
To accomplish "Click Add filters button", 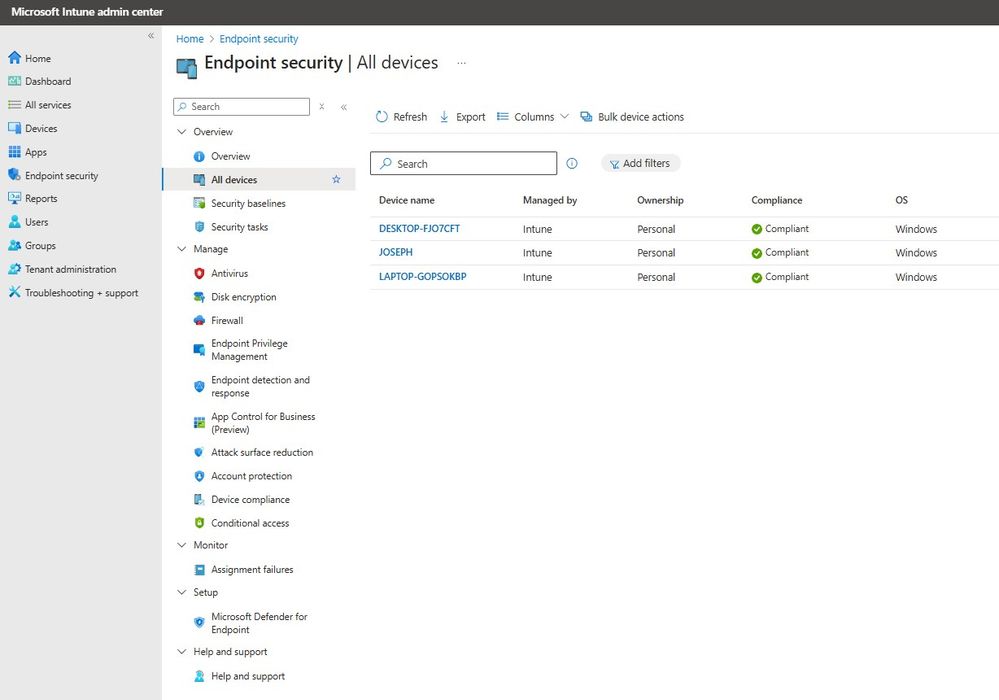I will tap(640, 163).
